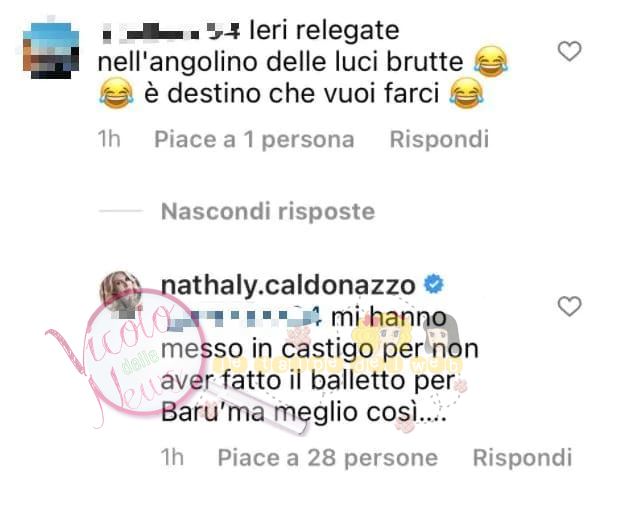This screenshot has height=519, width=617.
Task: Select the laughing emoji after 'vuoi farci'
Action: tap(467, 93)
